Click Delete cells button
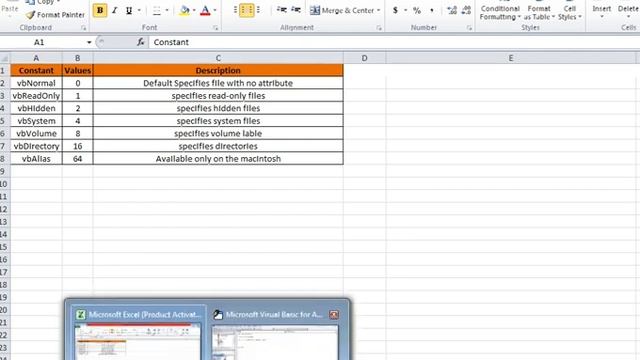Screen dimensions: 640x360 pos(628,11)
